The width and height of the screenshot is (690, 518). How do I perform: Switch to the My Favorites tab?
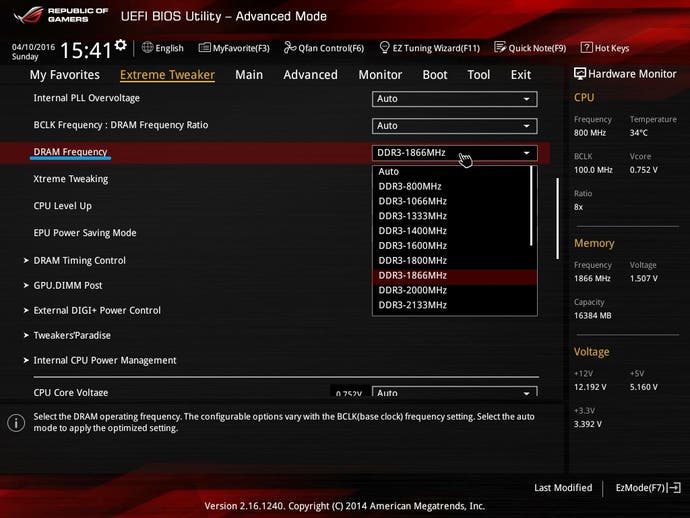pyautogui.click(x=65, y=75)
